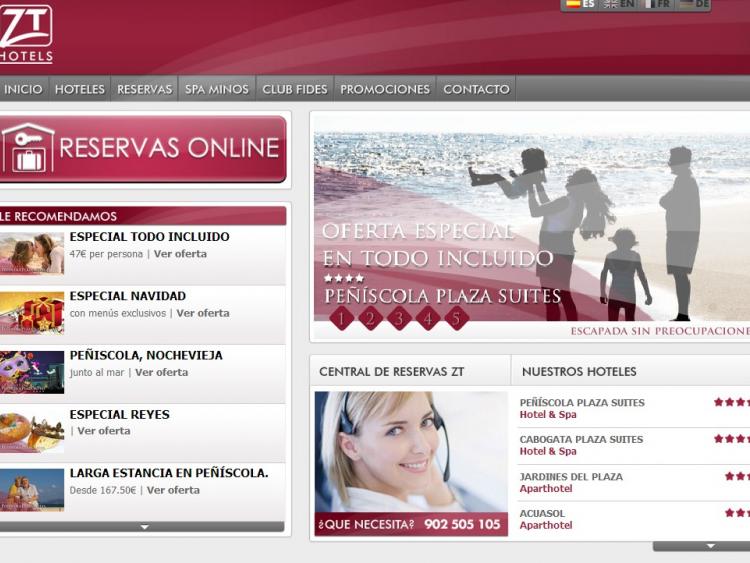Select the French flag FR language
The width and height of the screenshot is (750, 563).
coord(657,4)
